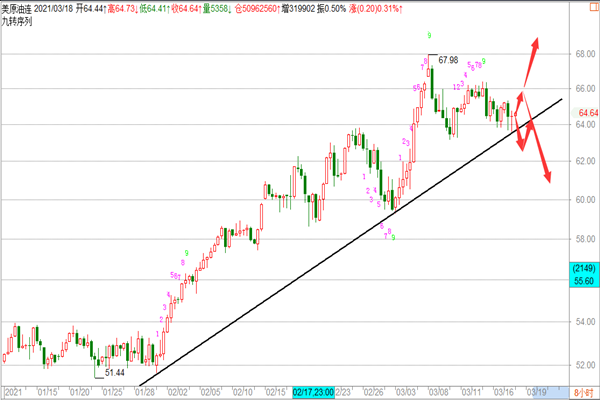Click the small triangle in top-right corner

point(593,6)
